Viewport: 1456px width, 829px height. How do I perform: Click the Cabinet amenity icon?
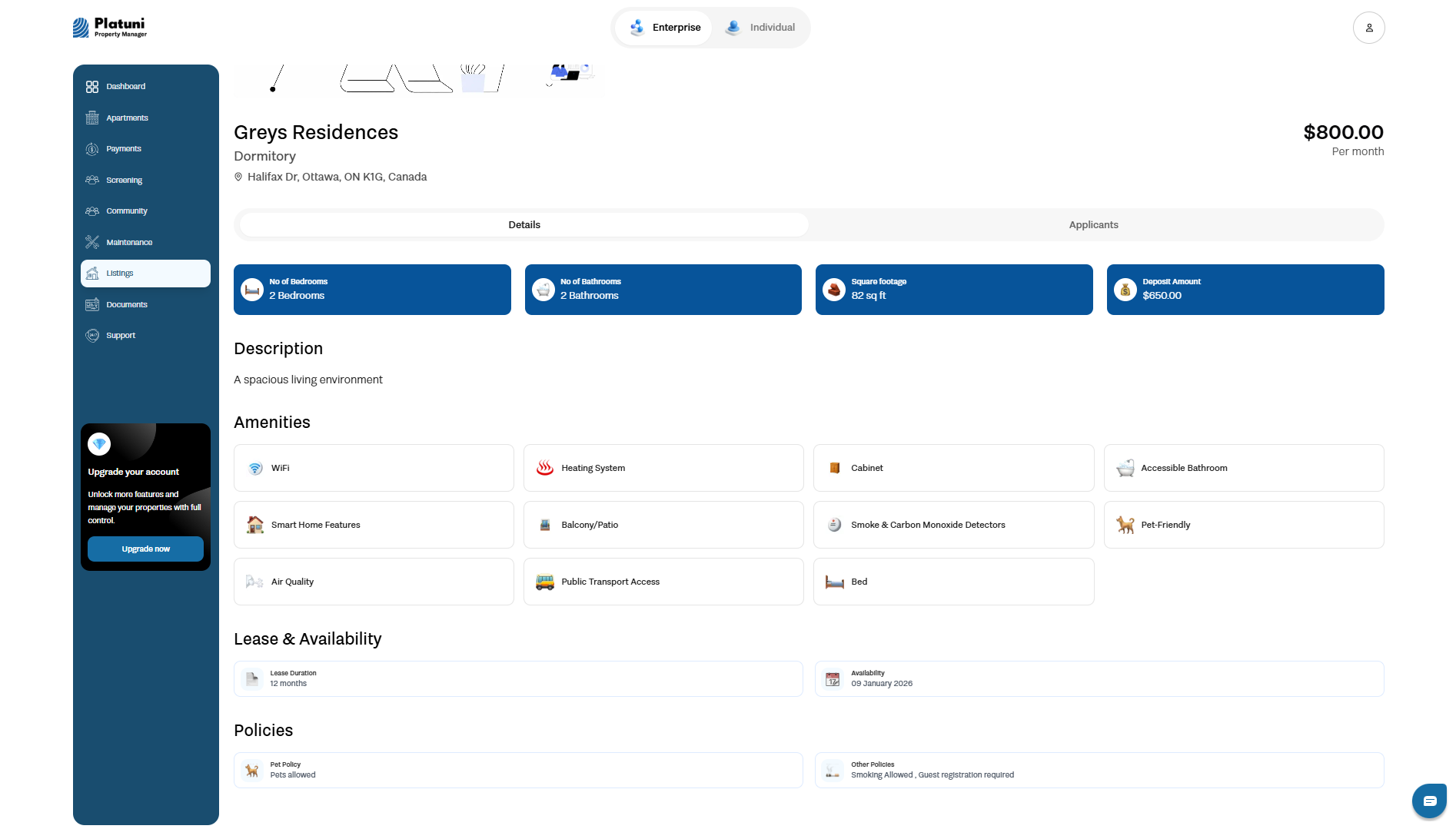(x=835, y=468)
